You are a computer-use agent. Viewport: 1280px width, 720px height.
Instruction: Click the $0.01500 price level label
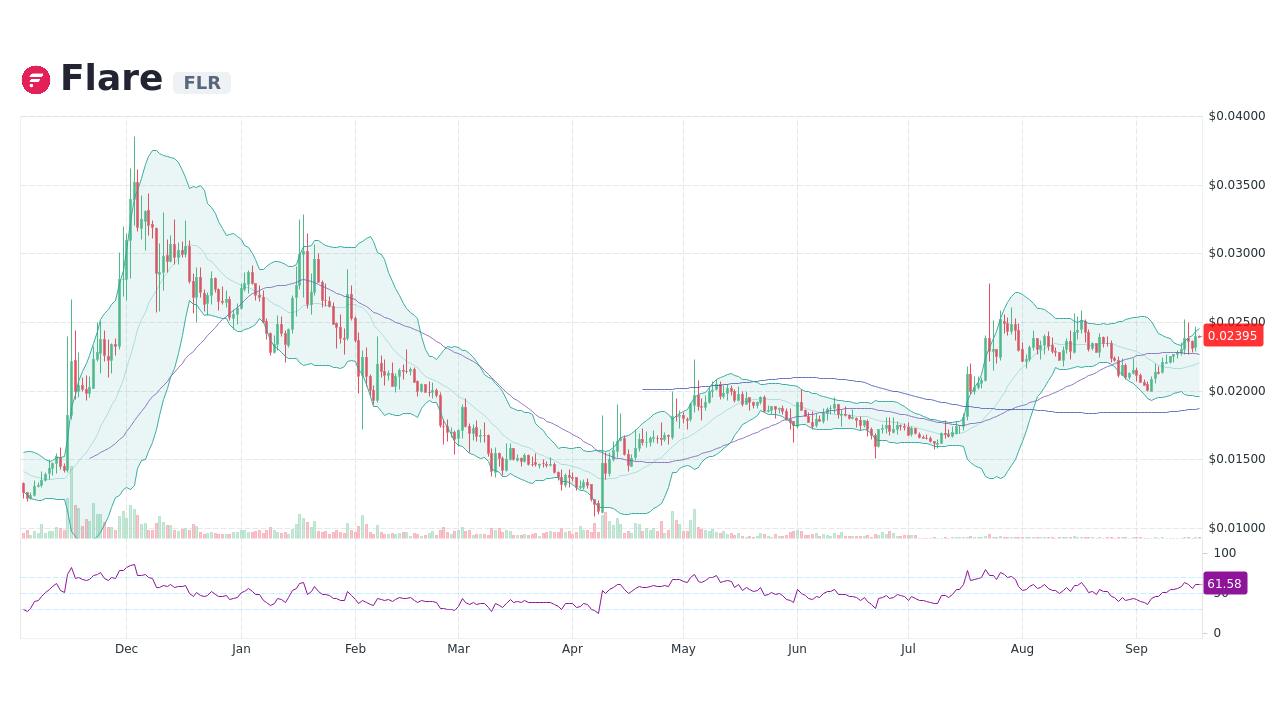(1237, 459)
